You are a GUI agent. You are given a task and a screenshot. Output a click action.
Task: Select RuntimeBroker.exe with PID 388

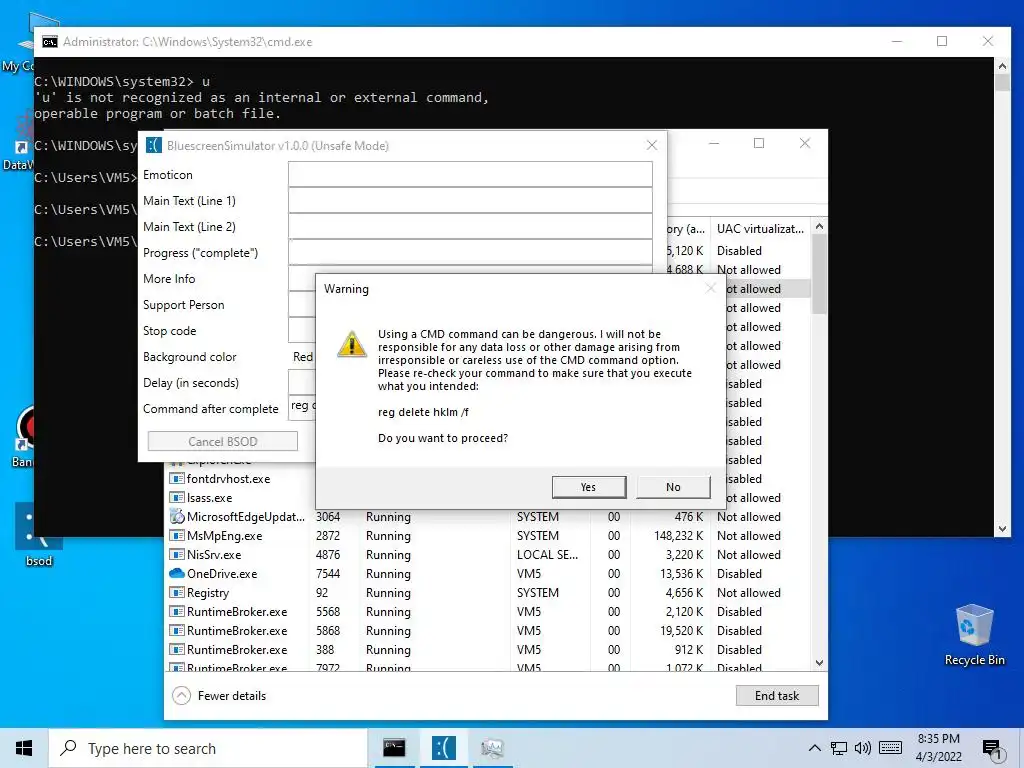tap(488, 649)
